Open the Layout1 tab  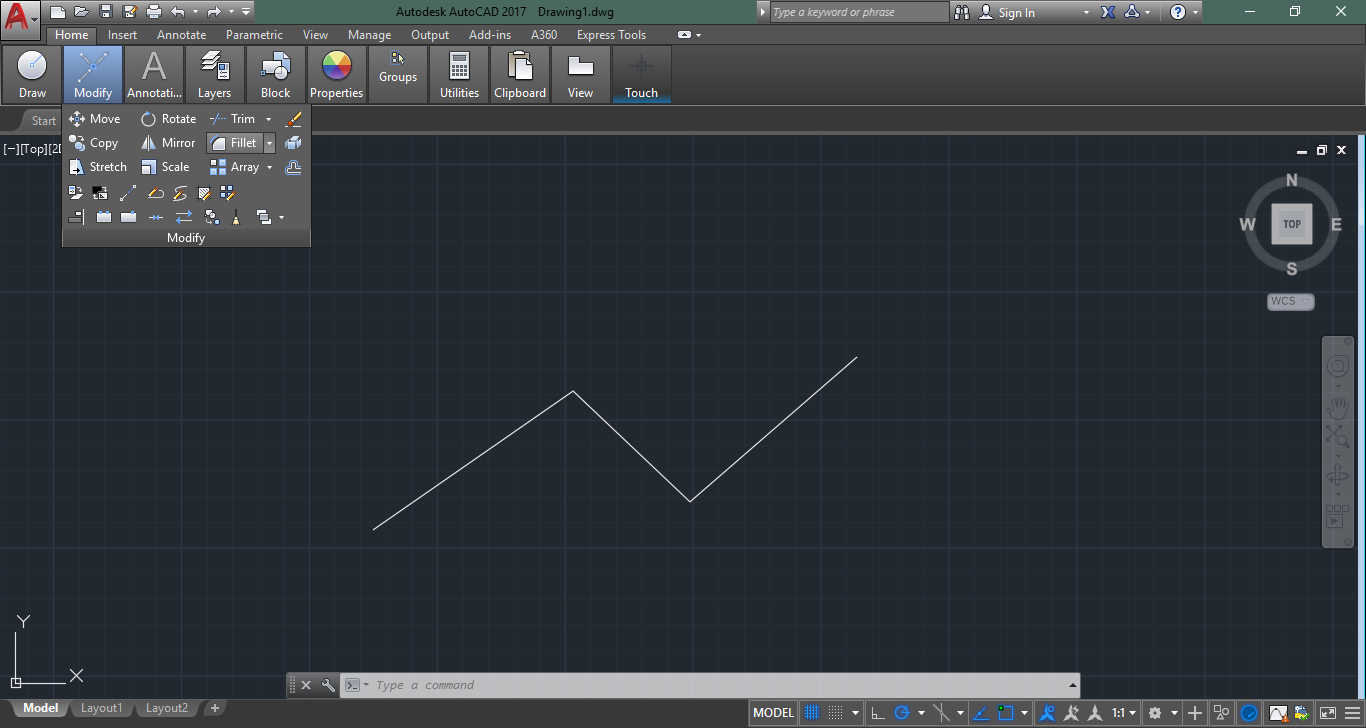pos(101,708)
